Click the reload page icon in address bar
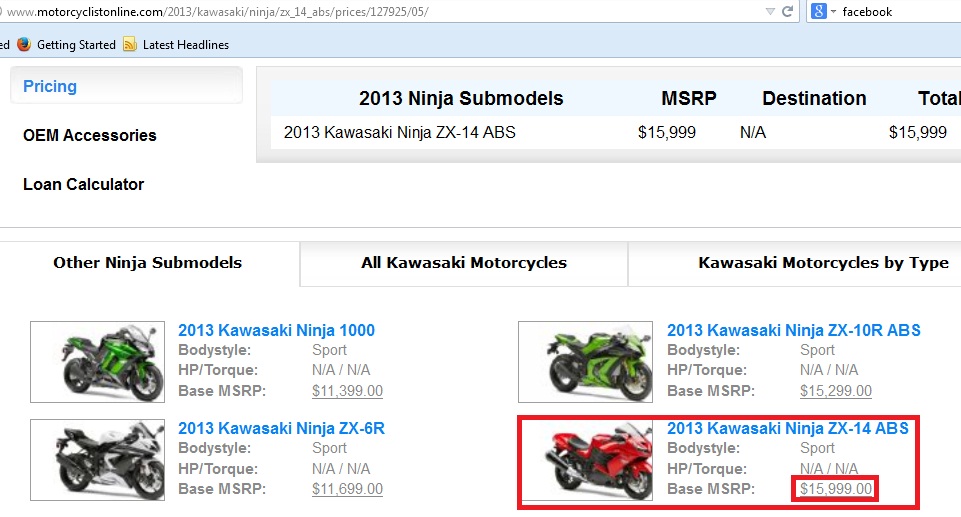961x517 pixels. pos(787,11)
